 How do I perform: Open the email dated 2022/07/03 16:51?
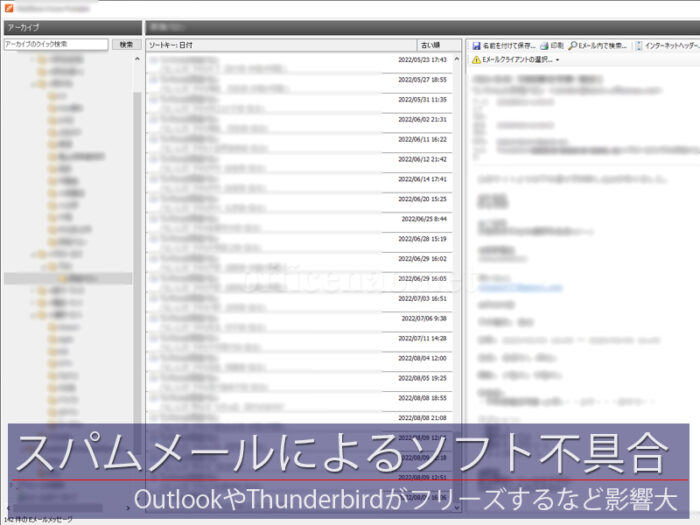click(299, 302)
